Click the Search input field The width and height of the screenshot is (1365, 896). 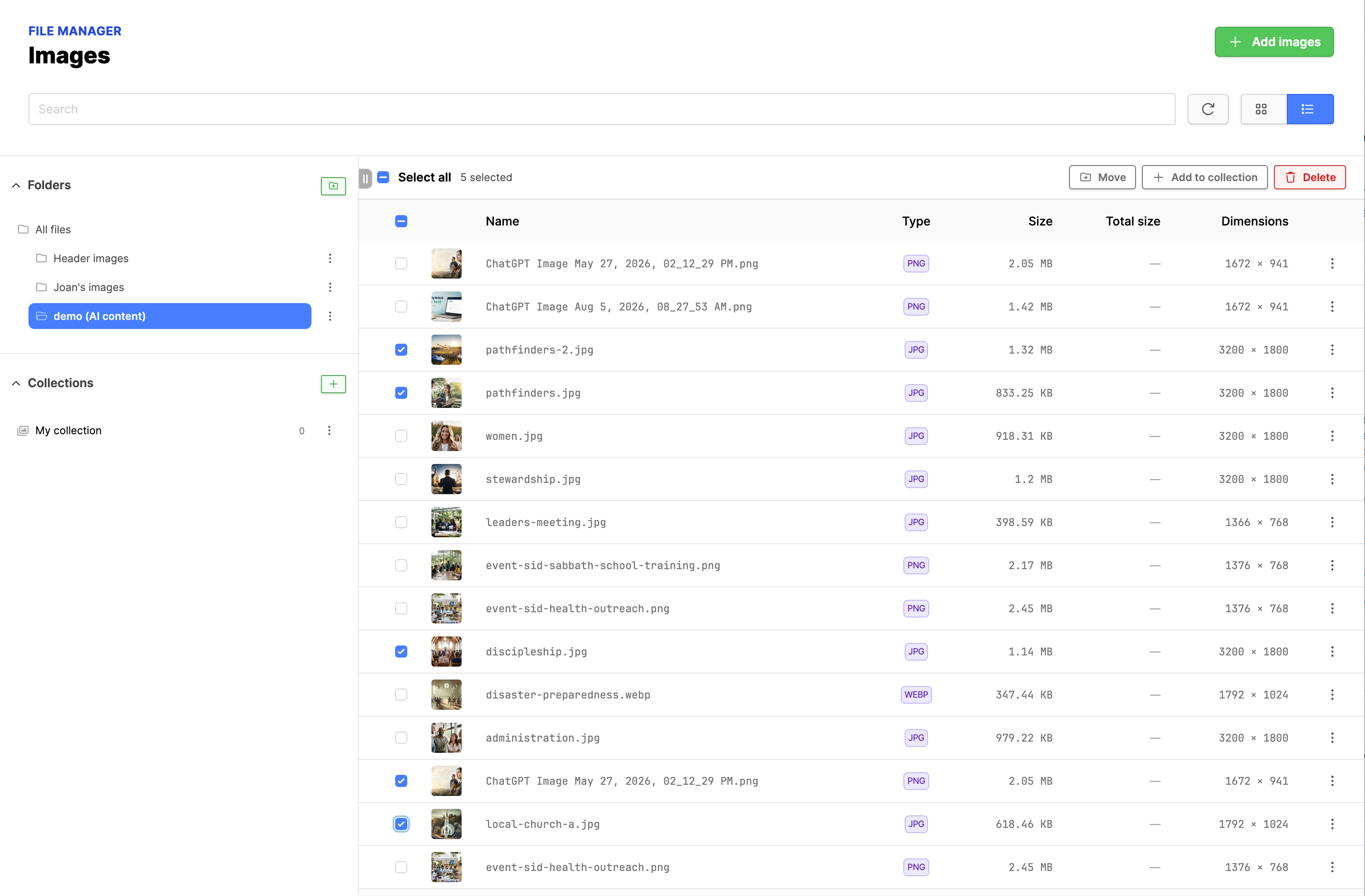(602, 109)
